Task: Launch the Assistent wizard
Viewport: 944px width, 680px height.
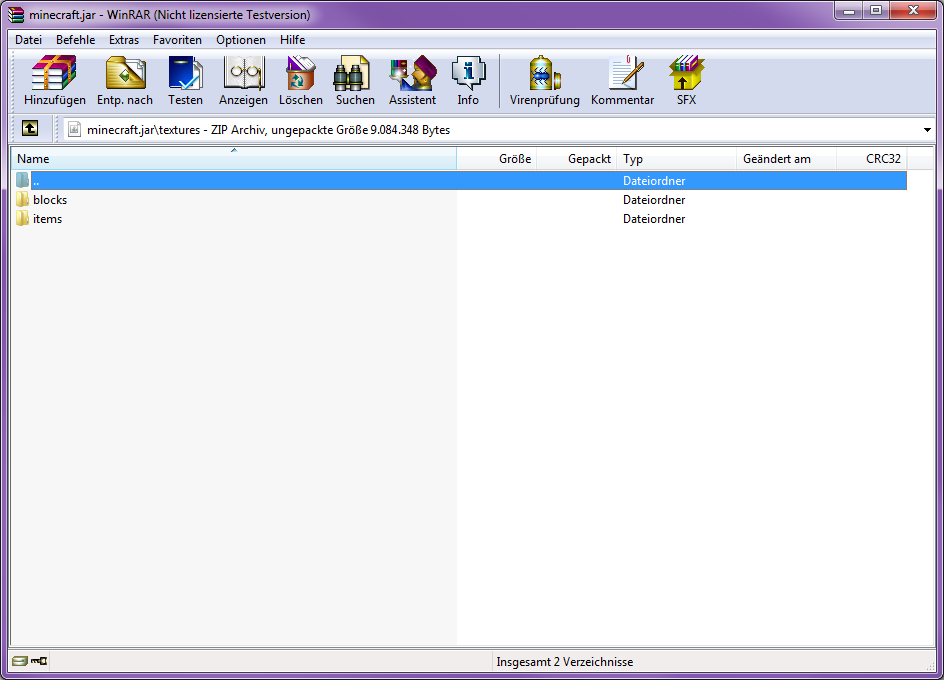Action: (413, 72)
